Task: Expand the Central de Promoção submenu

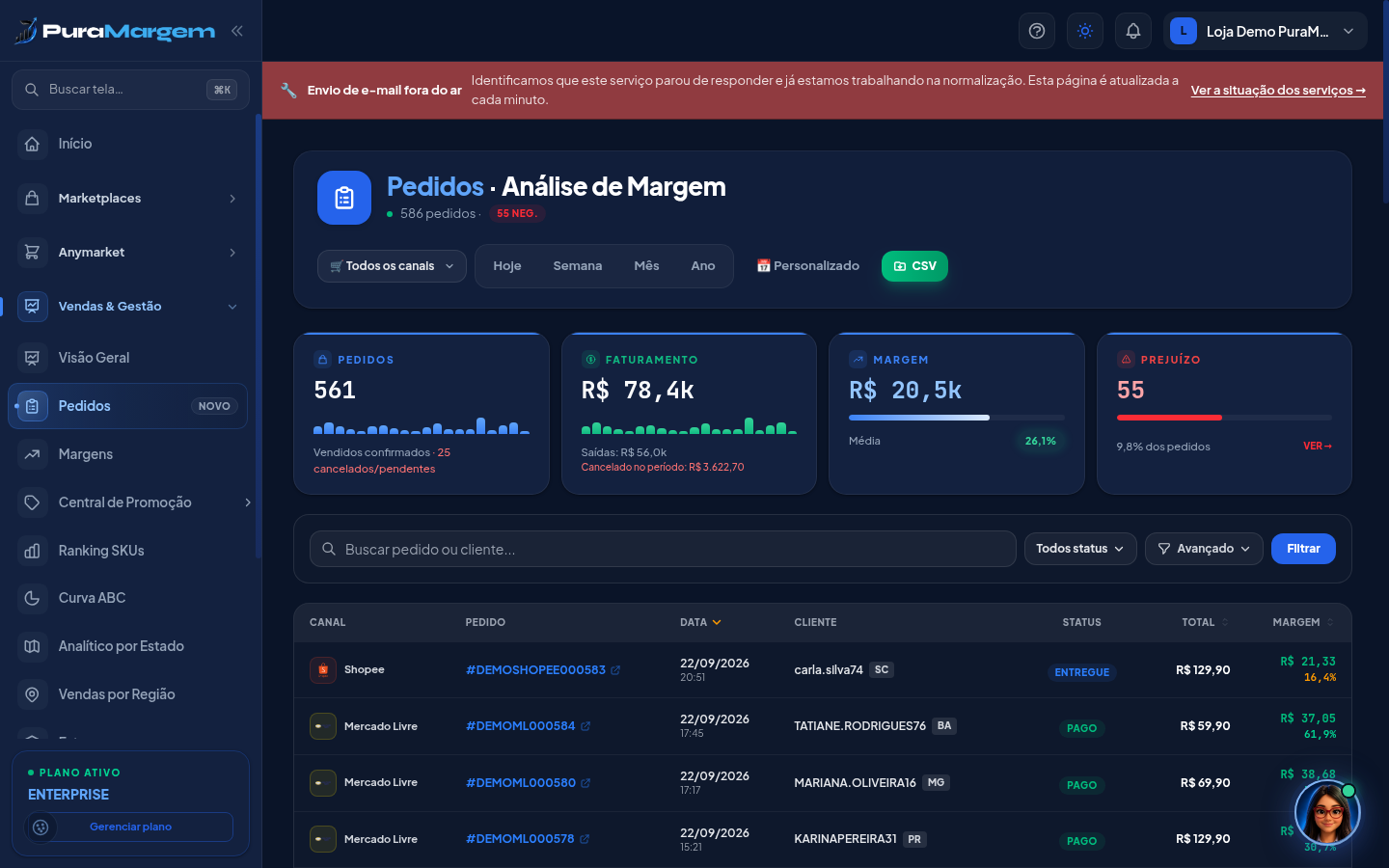Action: coord(248,502)
